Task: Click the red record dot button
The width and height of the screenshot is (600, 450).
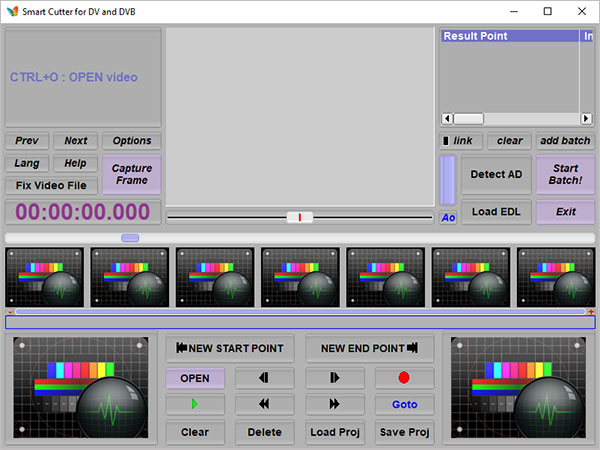Action: (x=405, y=379)
